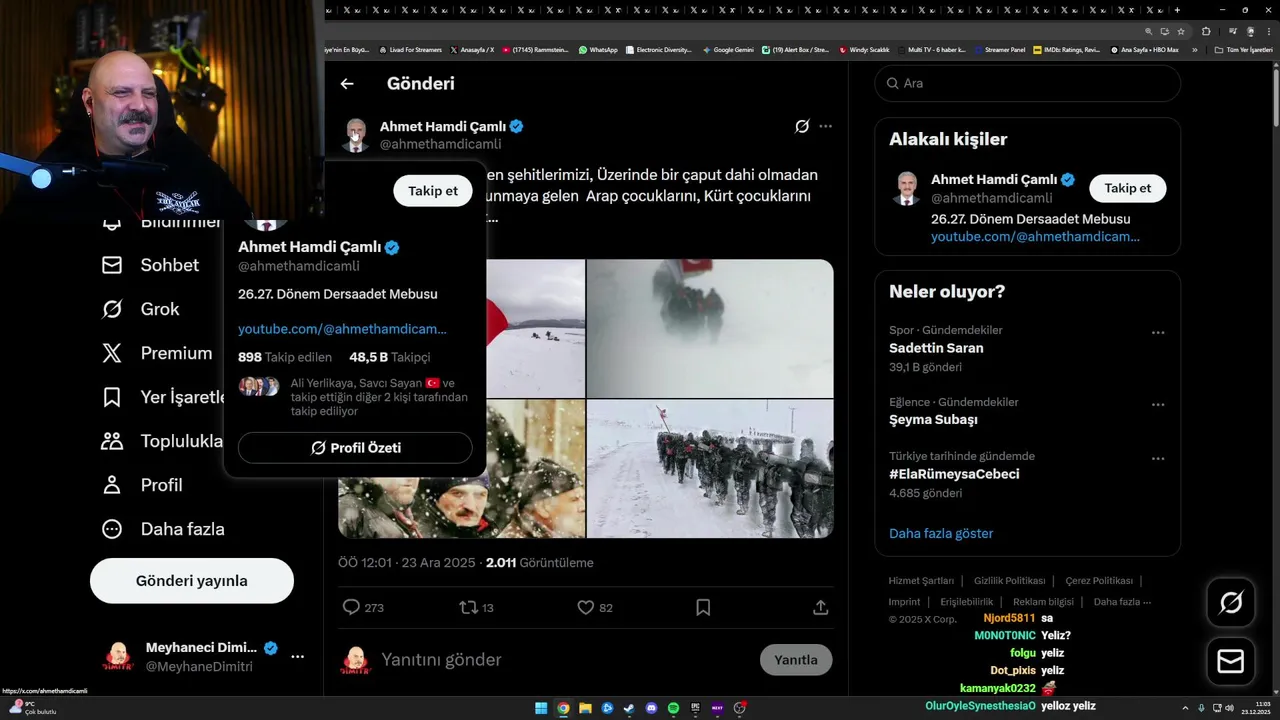This screenshot has height=720, width=1280.
Task: Expand the Daha fazla footer menu
Action: [1122, 602]
